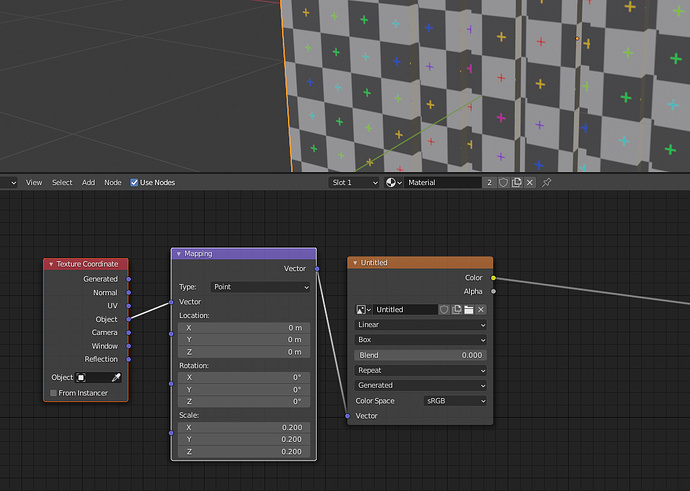
Task: Collapse the Mapping node with its triangle
Action: (x=179, y=254)
